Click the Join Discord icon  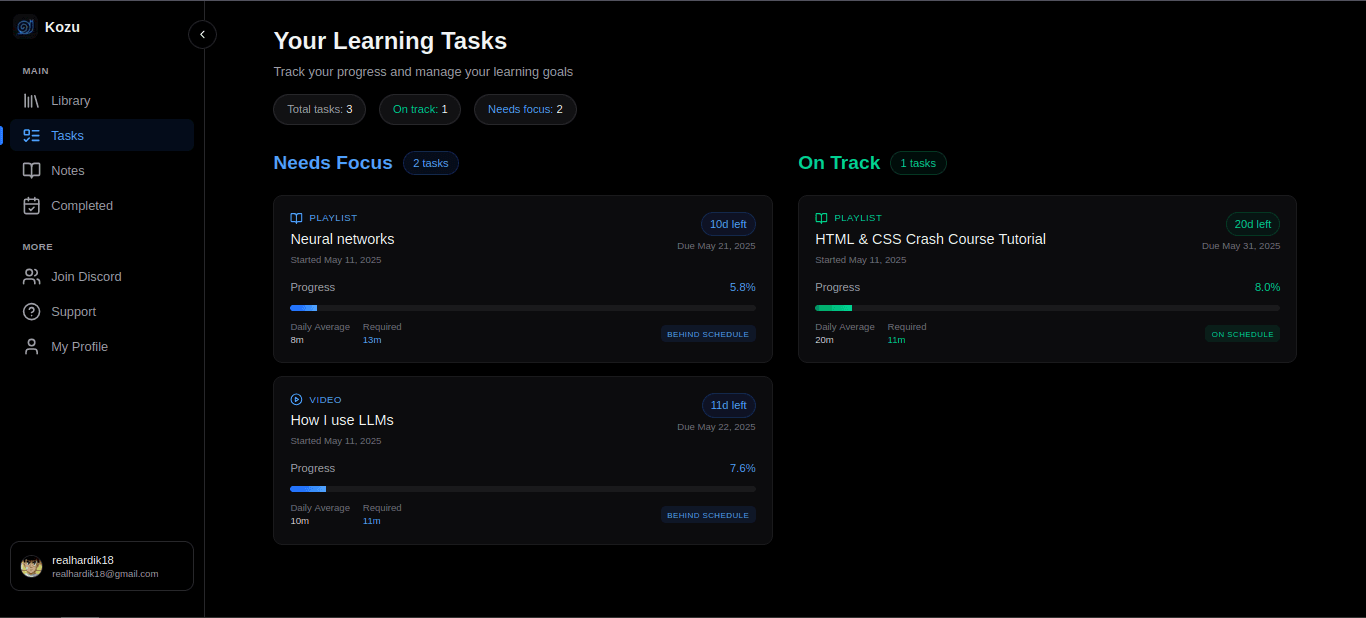pyautogui.click(x=32, y=276)
